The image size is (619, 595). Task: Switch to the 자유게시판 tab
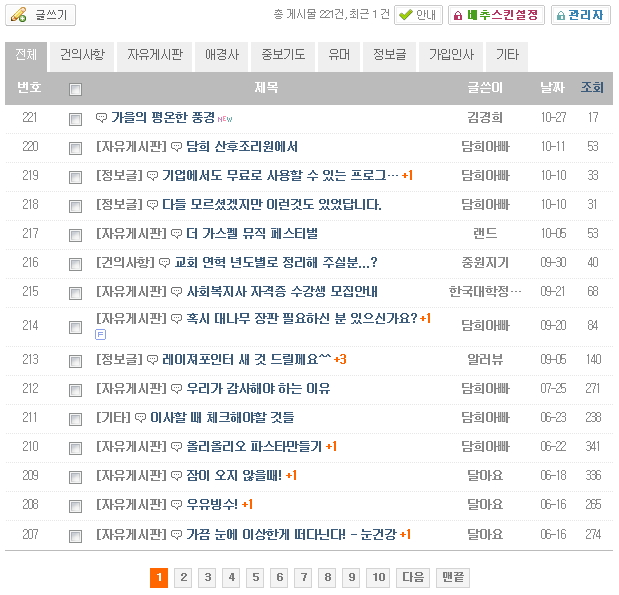pyautogui.click(x=155, y=55)
